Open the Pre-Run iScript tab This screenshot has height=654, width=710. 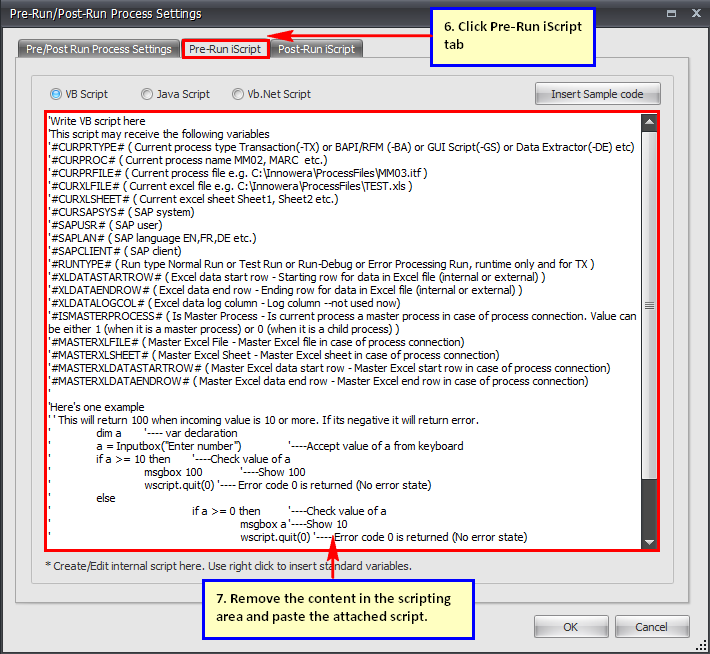[225, 49]
